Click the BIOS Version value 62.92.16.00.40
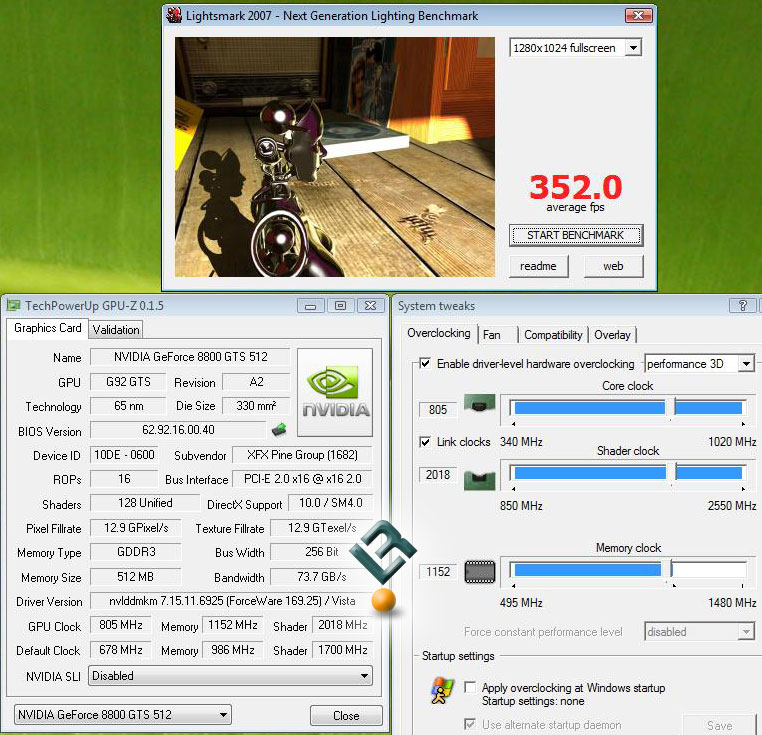 click(178, 430)
